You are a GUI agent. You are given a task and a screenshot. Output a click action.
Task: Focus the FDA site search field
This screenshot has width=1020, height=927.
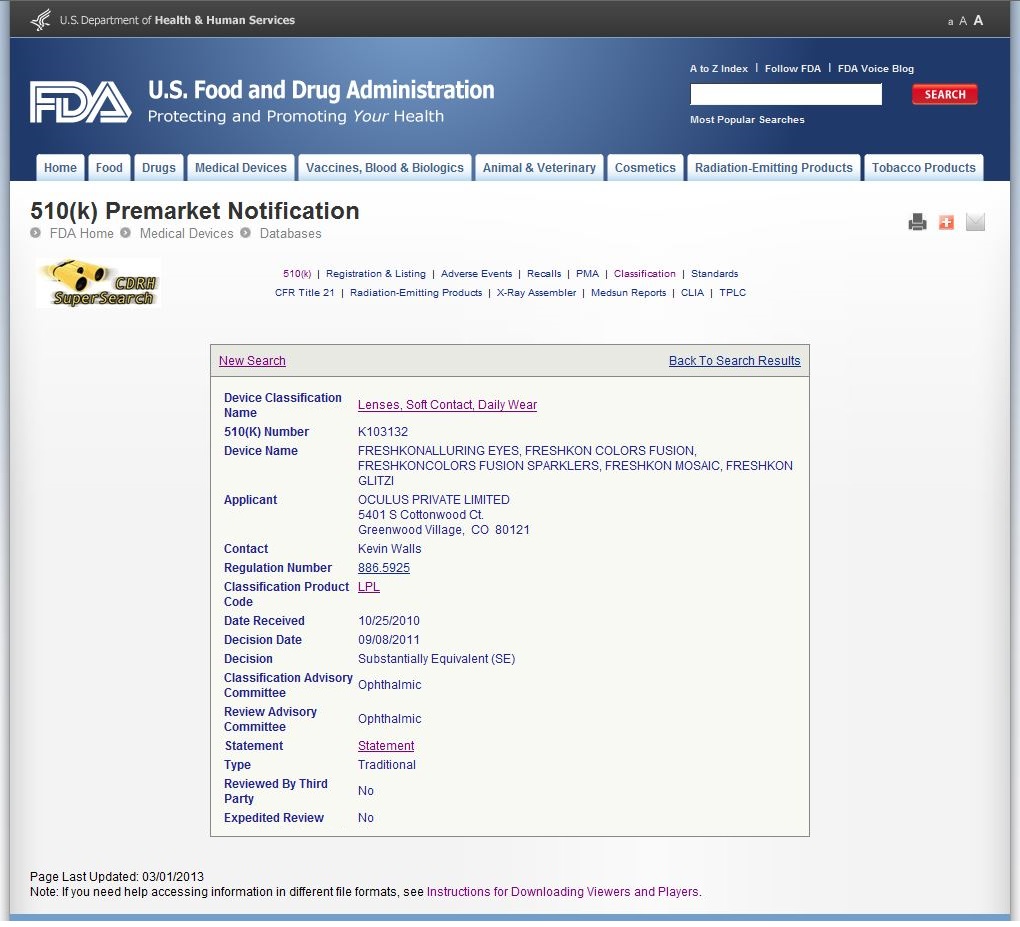tap(786, 94)
